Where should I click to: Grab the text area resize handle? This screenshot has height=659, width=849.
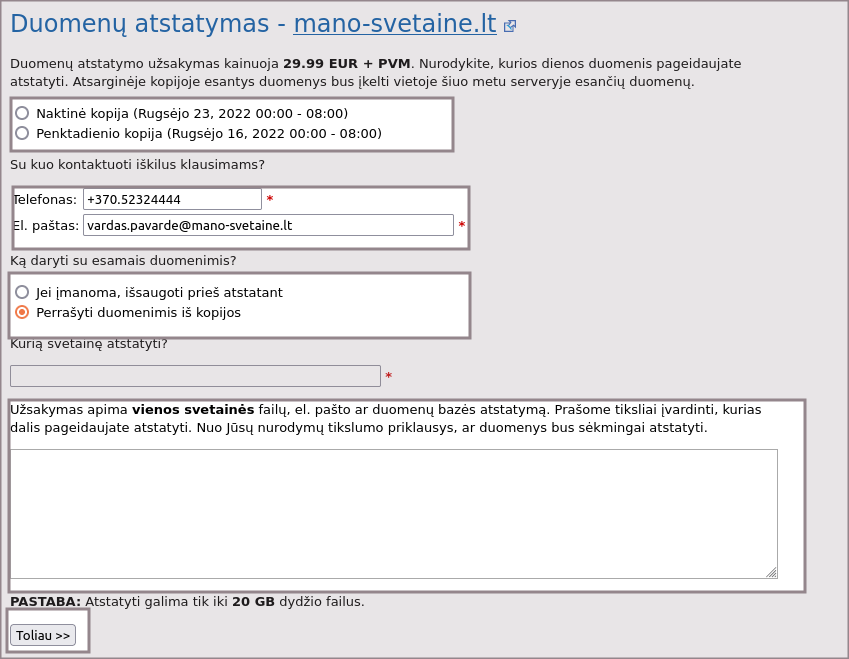coord(771,572)
